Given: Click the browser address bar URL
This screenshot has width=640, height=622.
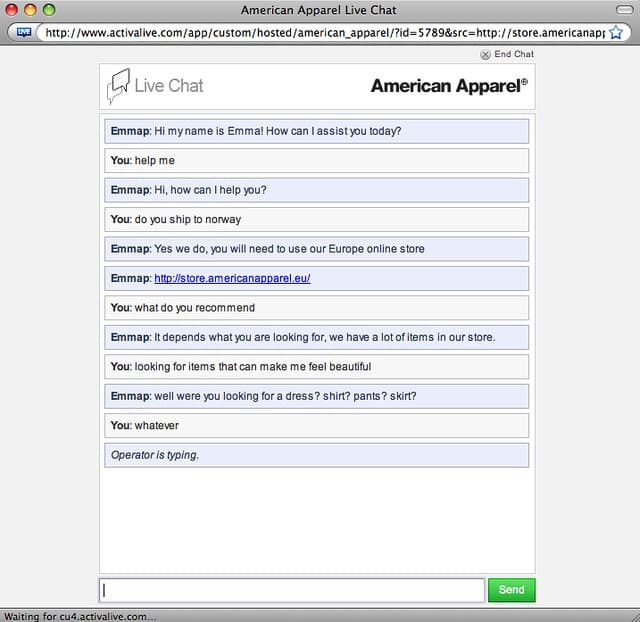Looking at the screenshot, I should (325, 33).
